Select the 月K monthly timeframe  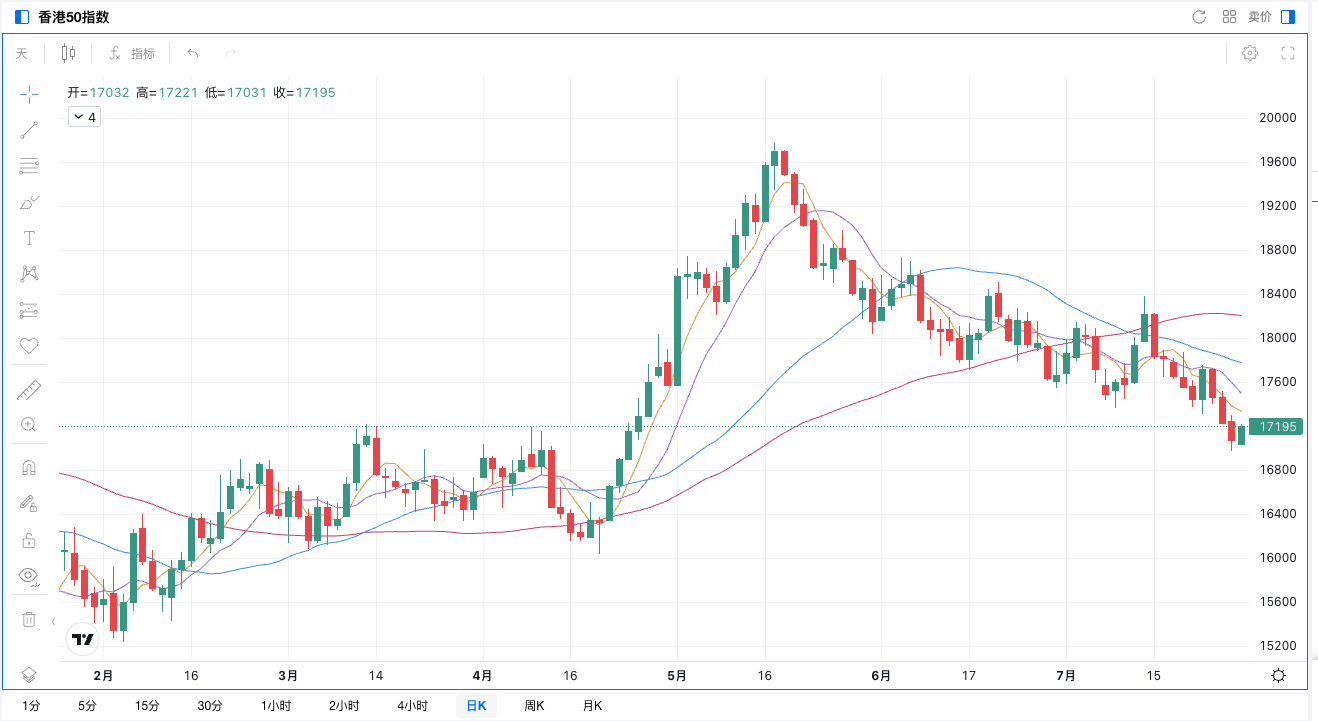592,705
